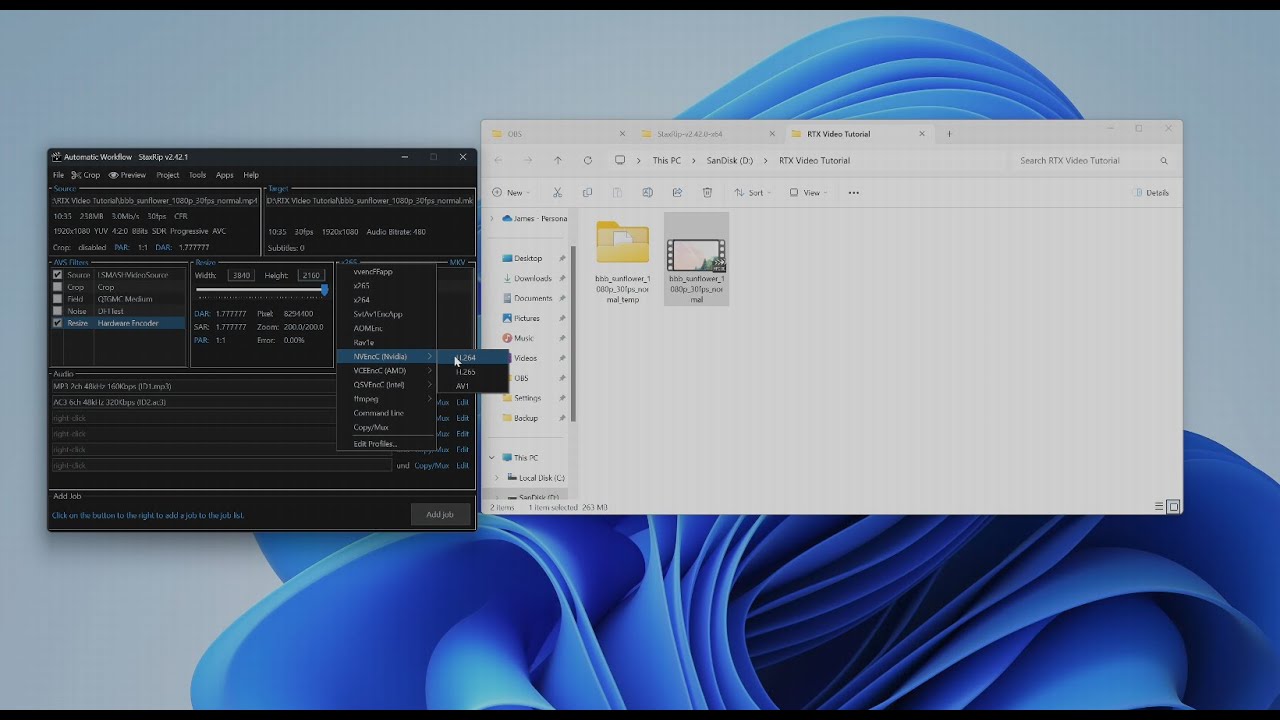
Task: Click the Details button in Explorer
Action: click(1152, 193)
